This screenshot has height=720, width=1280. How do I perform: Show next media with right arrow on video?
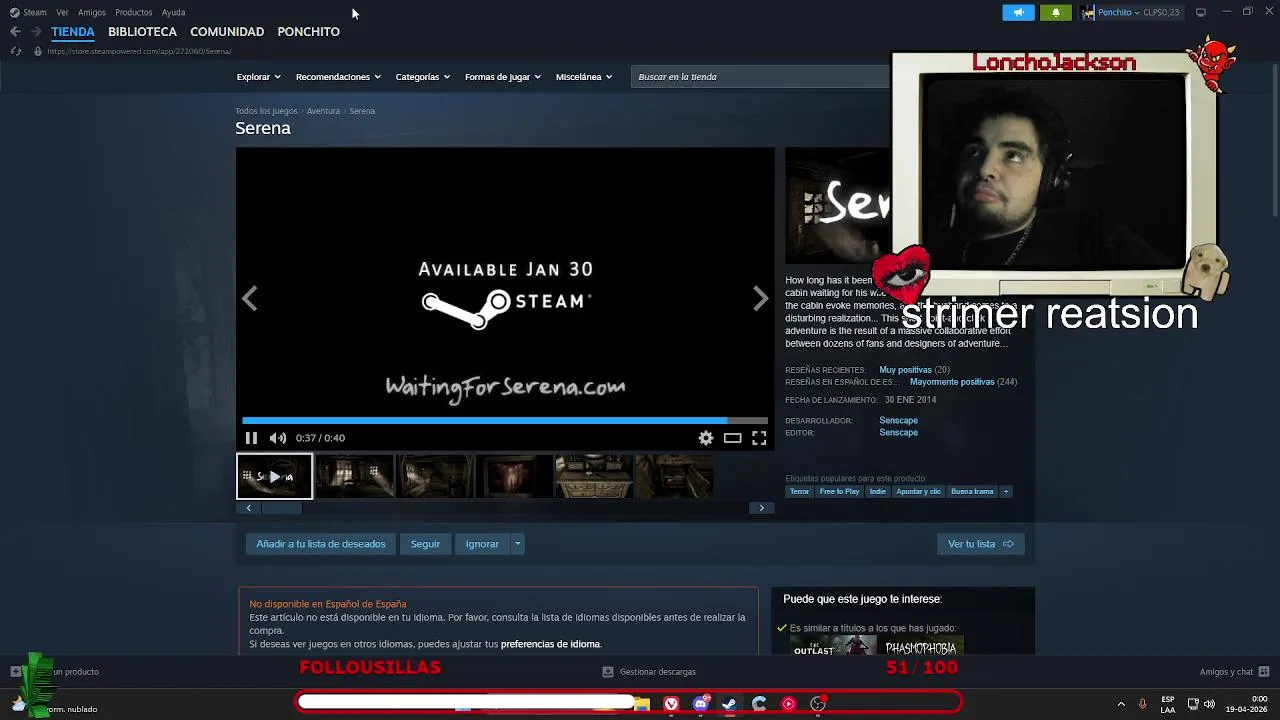tap(760, 298)
